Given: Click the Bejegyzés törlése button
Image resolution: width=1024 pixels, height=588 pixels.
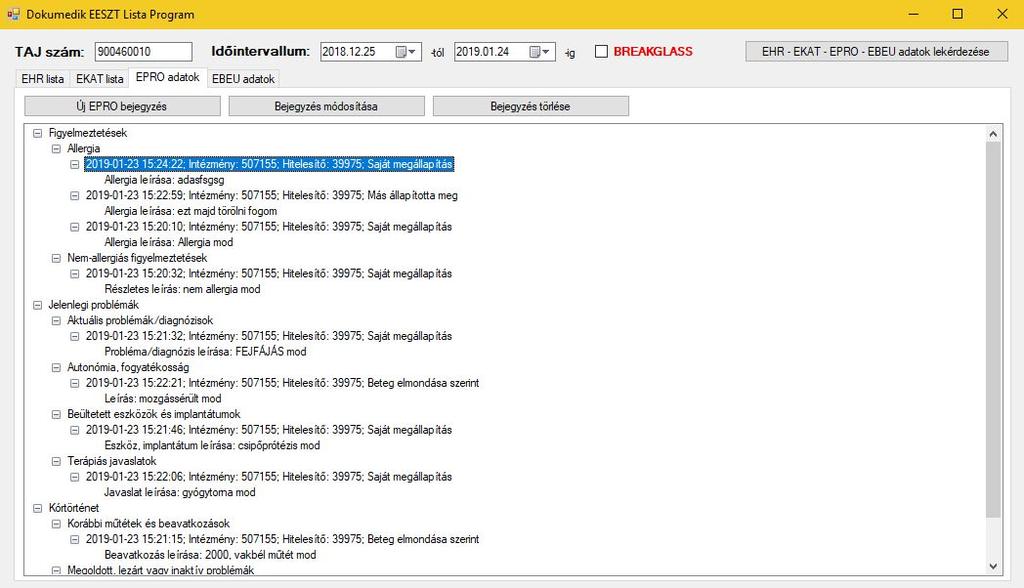Looking at the screenshot, I should [x=530, y=106].
